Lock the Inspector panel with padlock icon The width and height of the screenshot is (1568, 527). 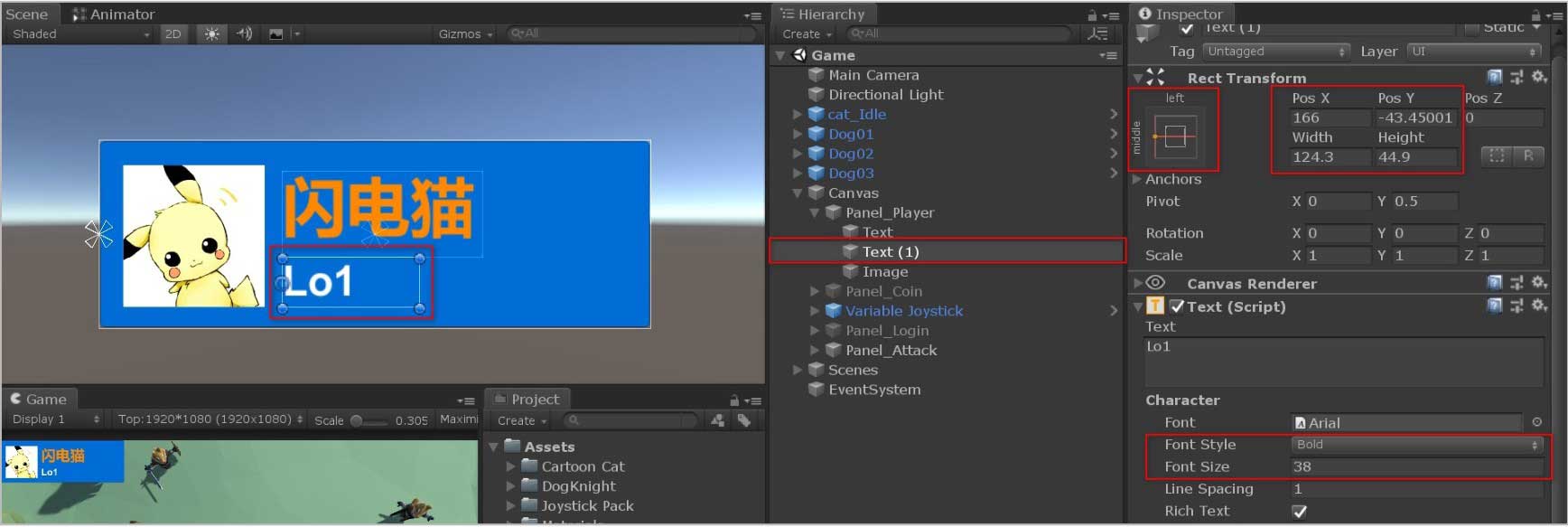coord(1535,15)
